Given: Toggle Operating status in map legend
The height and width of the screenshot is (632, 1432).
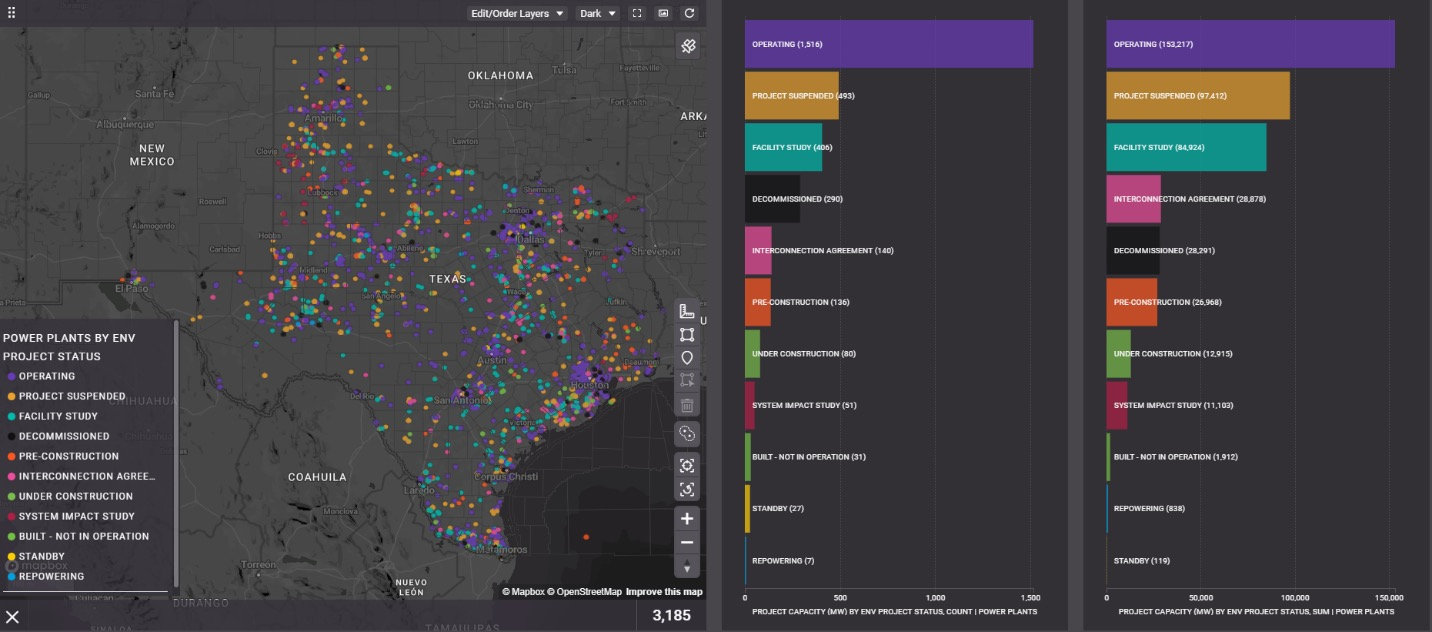Looking at the screenshot, I should (x=46, y=377).
